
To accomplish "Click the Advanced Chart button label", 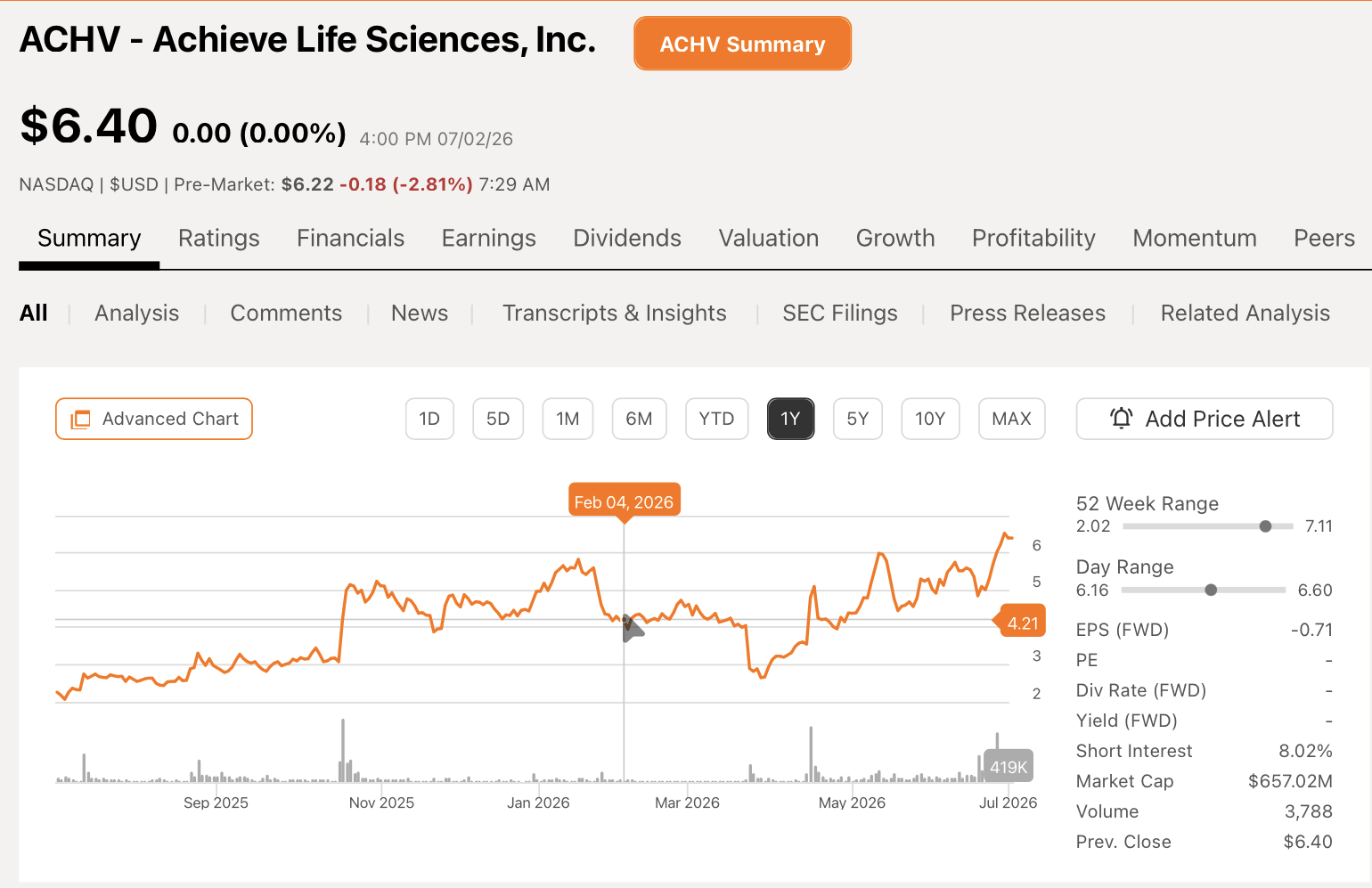I will point(170,419).
